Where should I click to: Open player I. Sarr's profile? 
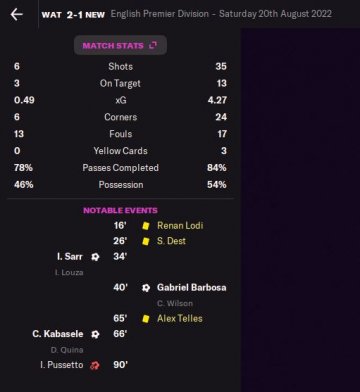pos(70,256)
